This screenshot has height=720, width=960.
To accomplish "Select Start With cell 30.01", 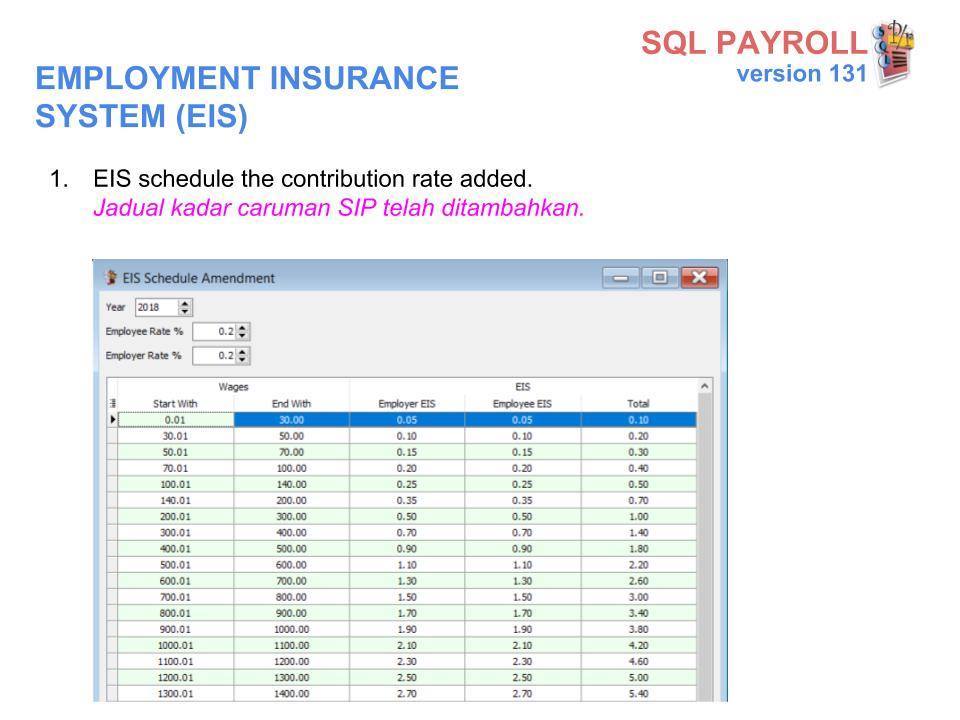I will (x=175, y=436).
